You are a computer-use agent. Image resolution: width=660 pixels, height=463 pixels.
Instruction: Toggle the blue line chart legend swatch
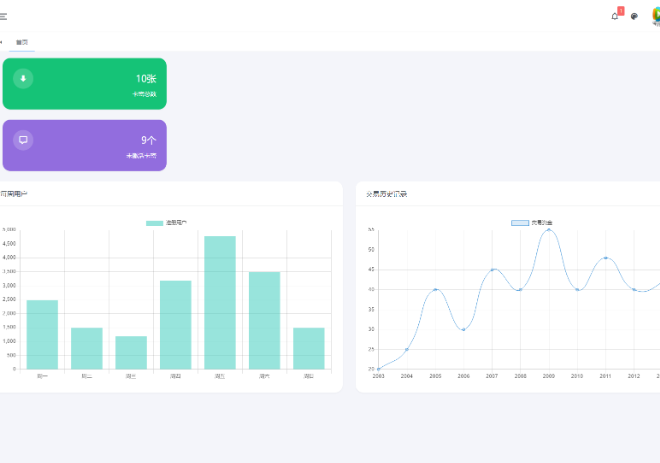click(x=520, y=222)
